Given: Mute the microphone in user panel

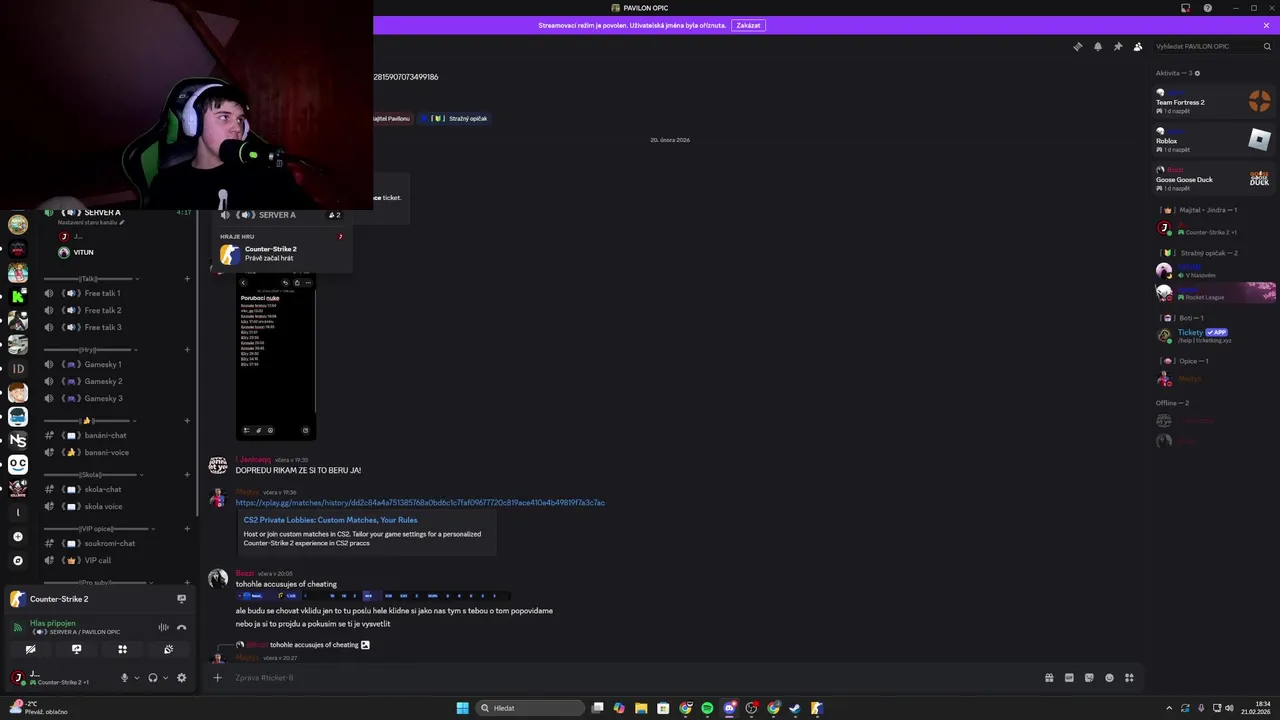Looking at the screenshot, I should point(125,677).
